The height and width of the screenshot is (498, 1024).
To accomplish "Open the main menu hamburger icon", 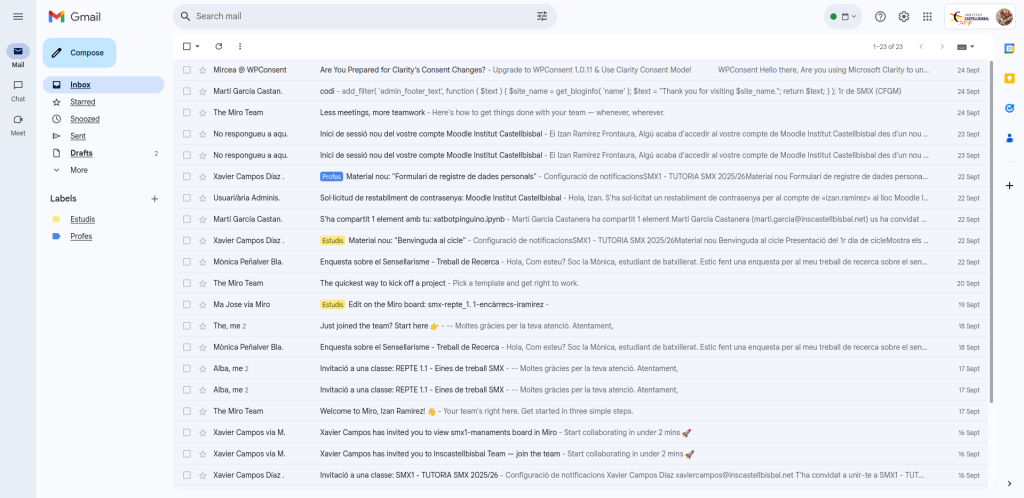I will coord(18,16).
